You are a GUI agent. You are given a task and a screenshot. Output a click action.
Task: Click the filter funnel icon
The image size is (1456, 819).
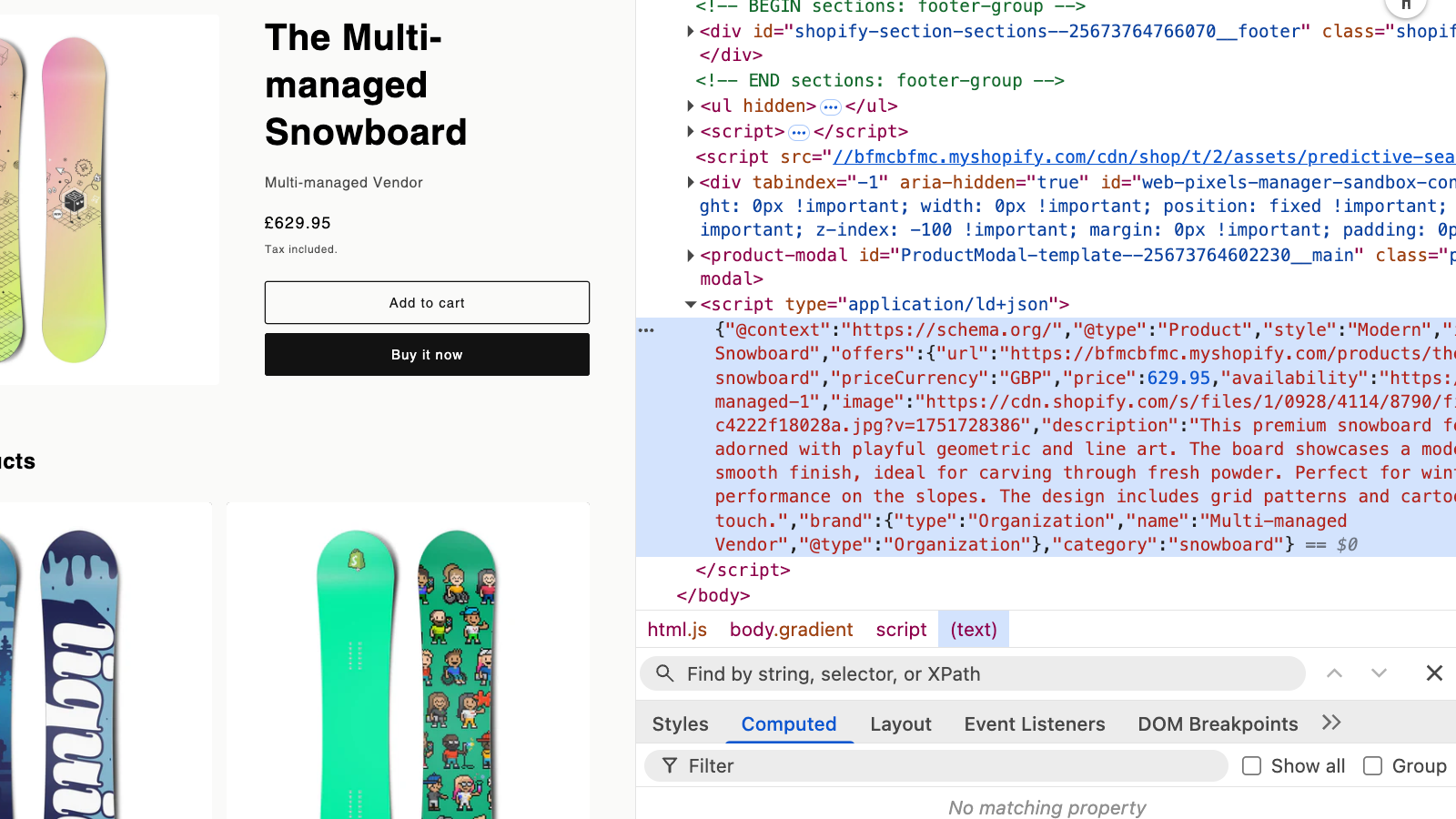[670, 765]
